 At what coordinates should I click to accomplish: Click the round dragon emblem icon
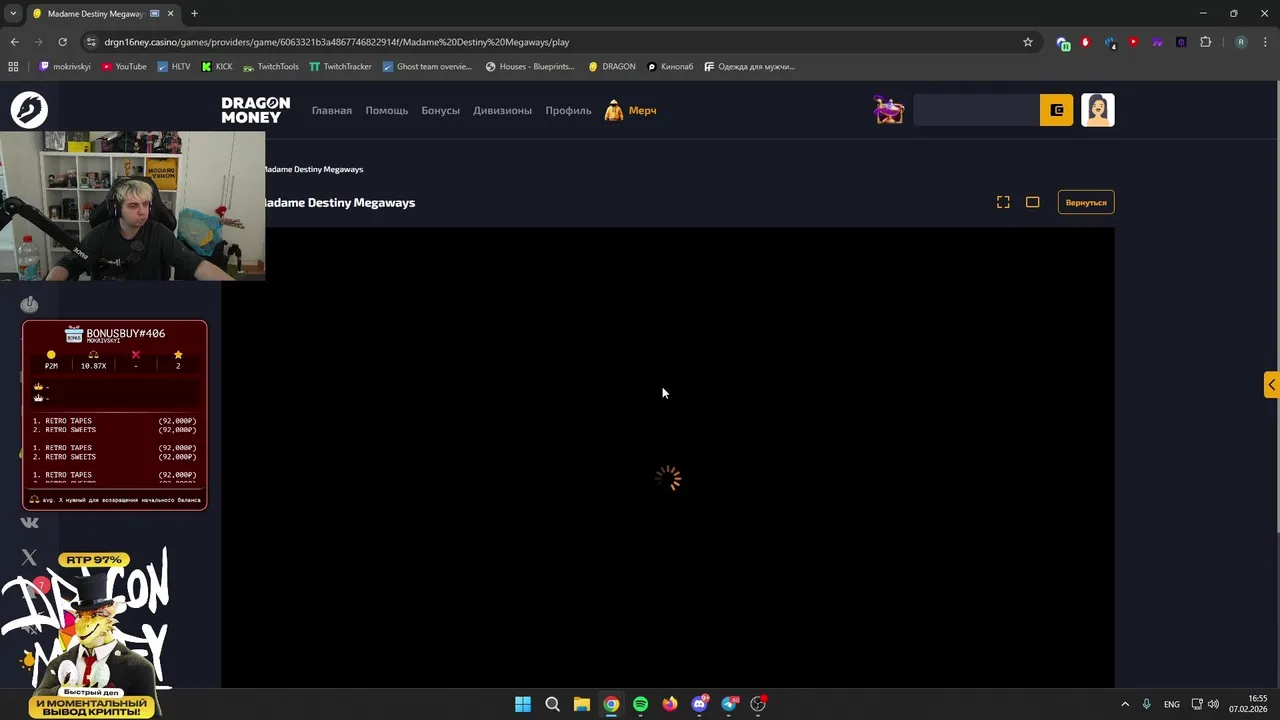(29, 110)
